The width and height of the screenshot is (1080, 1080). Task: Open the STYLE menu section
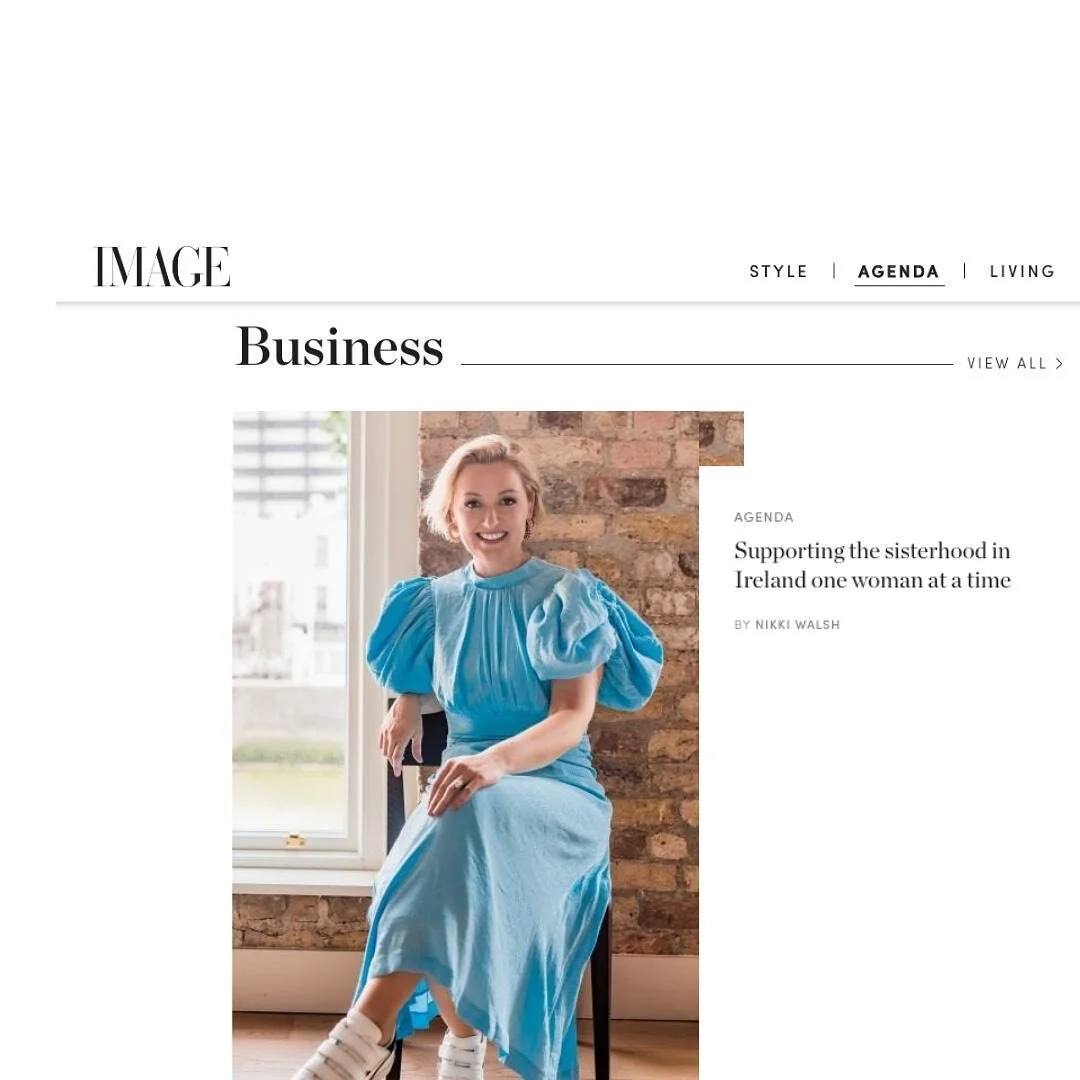pyautogui.click(x=778, y=271)
